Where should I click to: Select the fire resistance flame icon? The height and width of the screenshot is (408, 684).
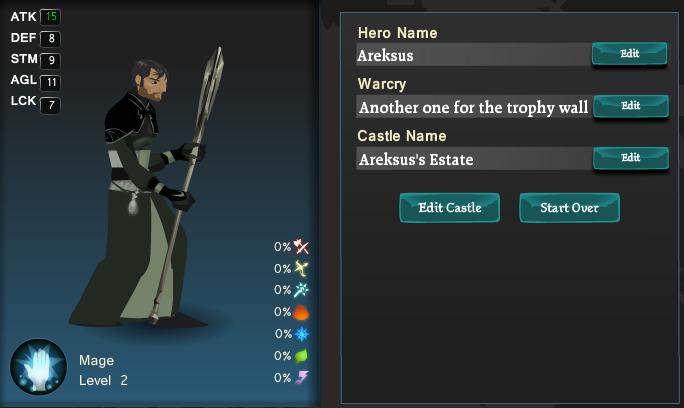(301, 312)
